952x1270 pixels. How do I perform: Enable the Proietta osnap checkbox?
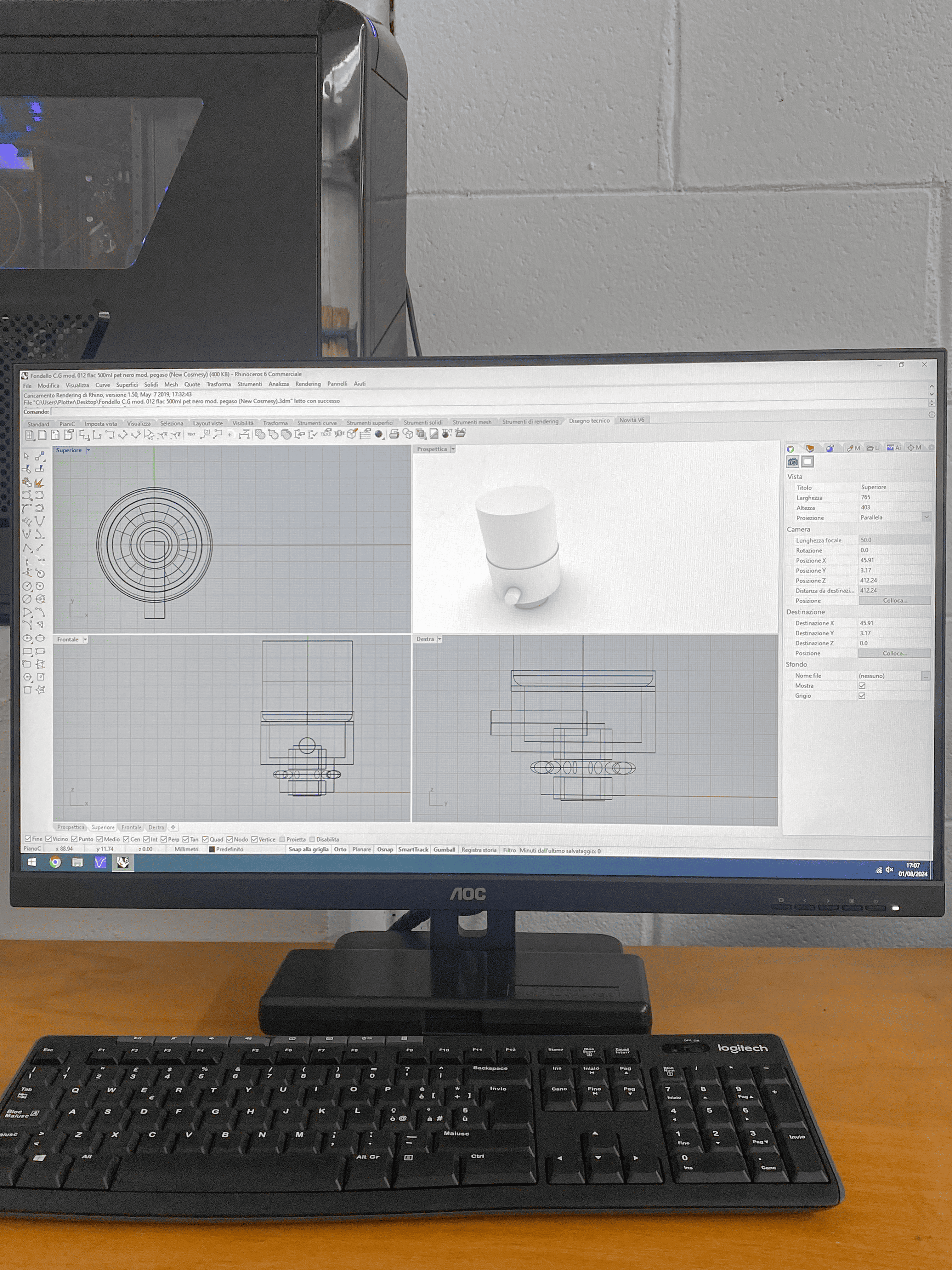click(282, 839)
